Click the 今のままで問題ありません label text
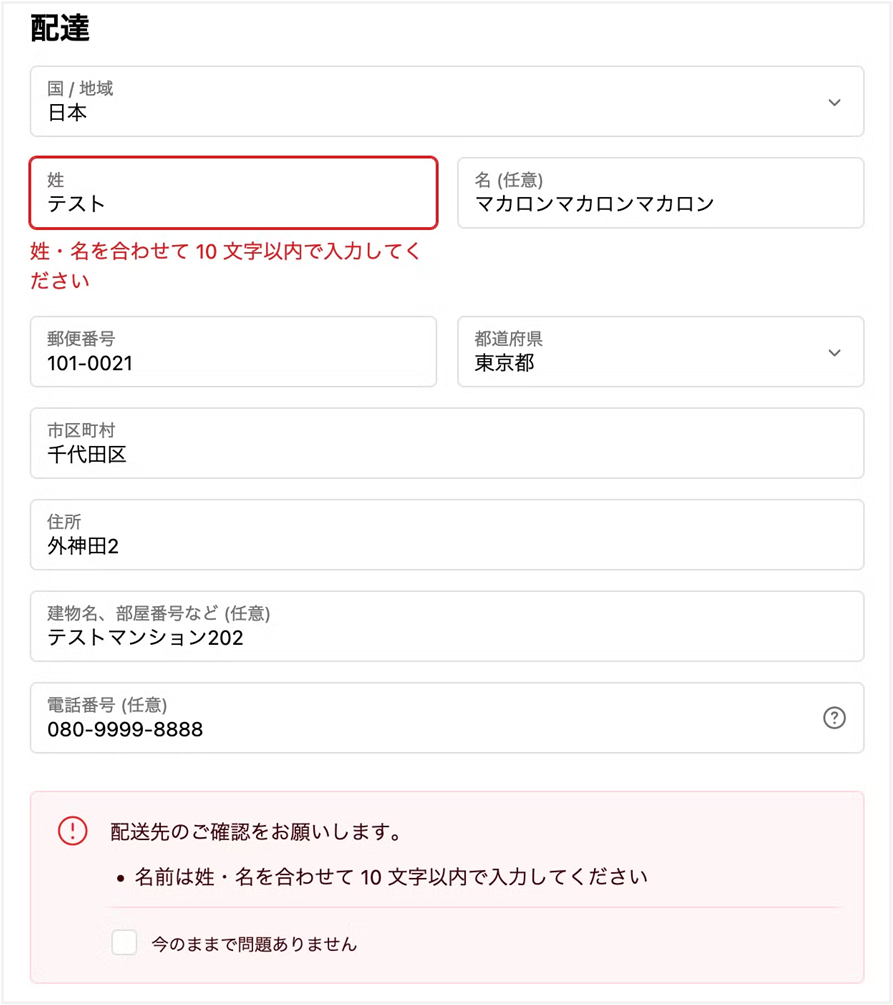This screenshot has width=893, height=1005. (x=254, y=943)
